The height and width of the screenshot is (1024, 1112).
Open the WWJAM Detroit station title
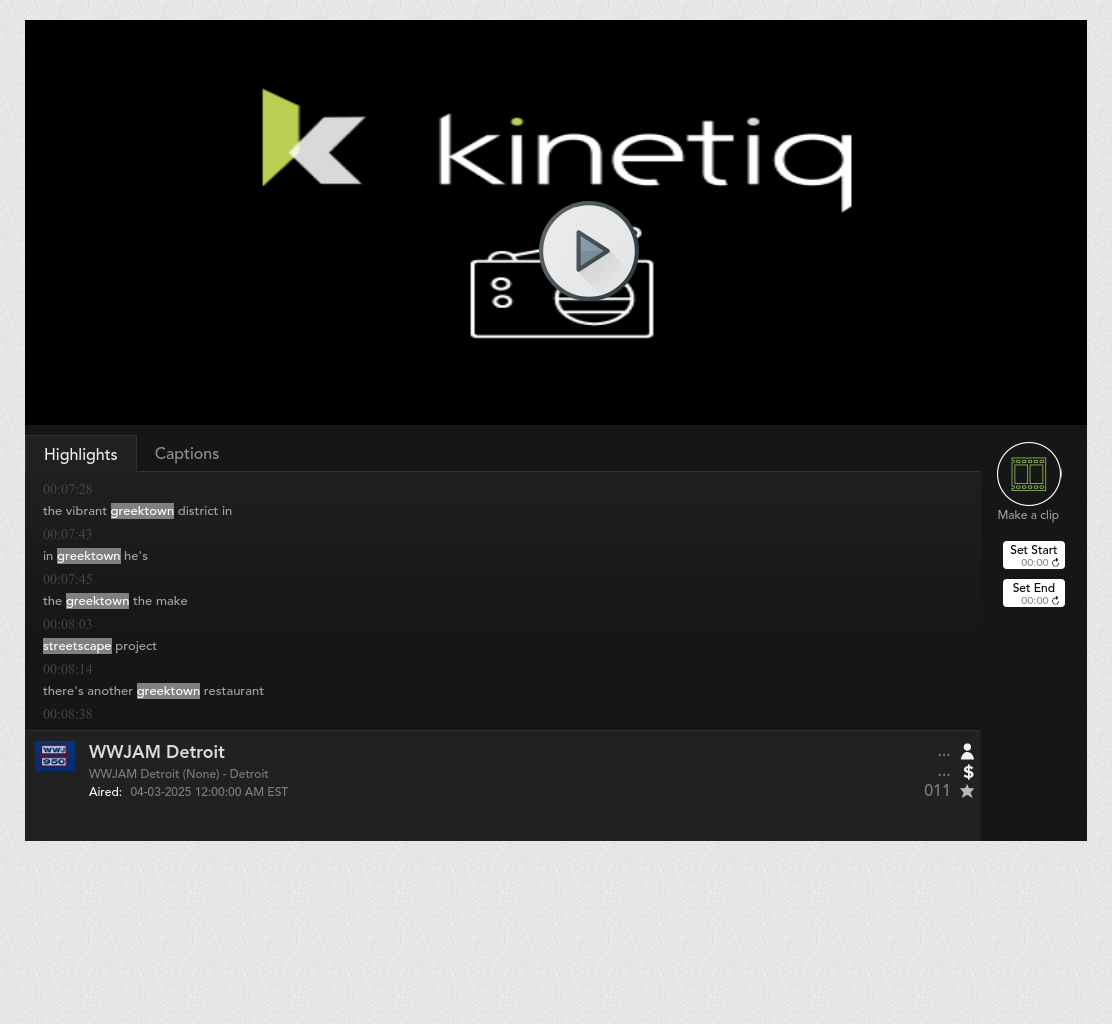[157, 752]
